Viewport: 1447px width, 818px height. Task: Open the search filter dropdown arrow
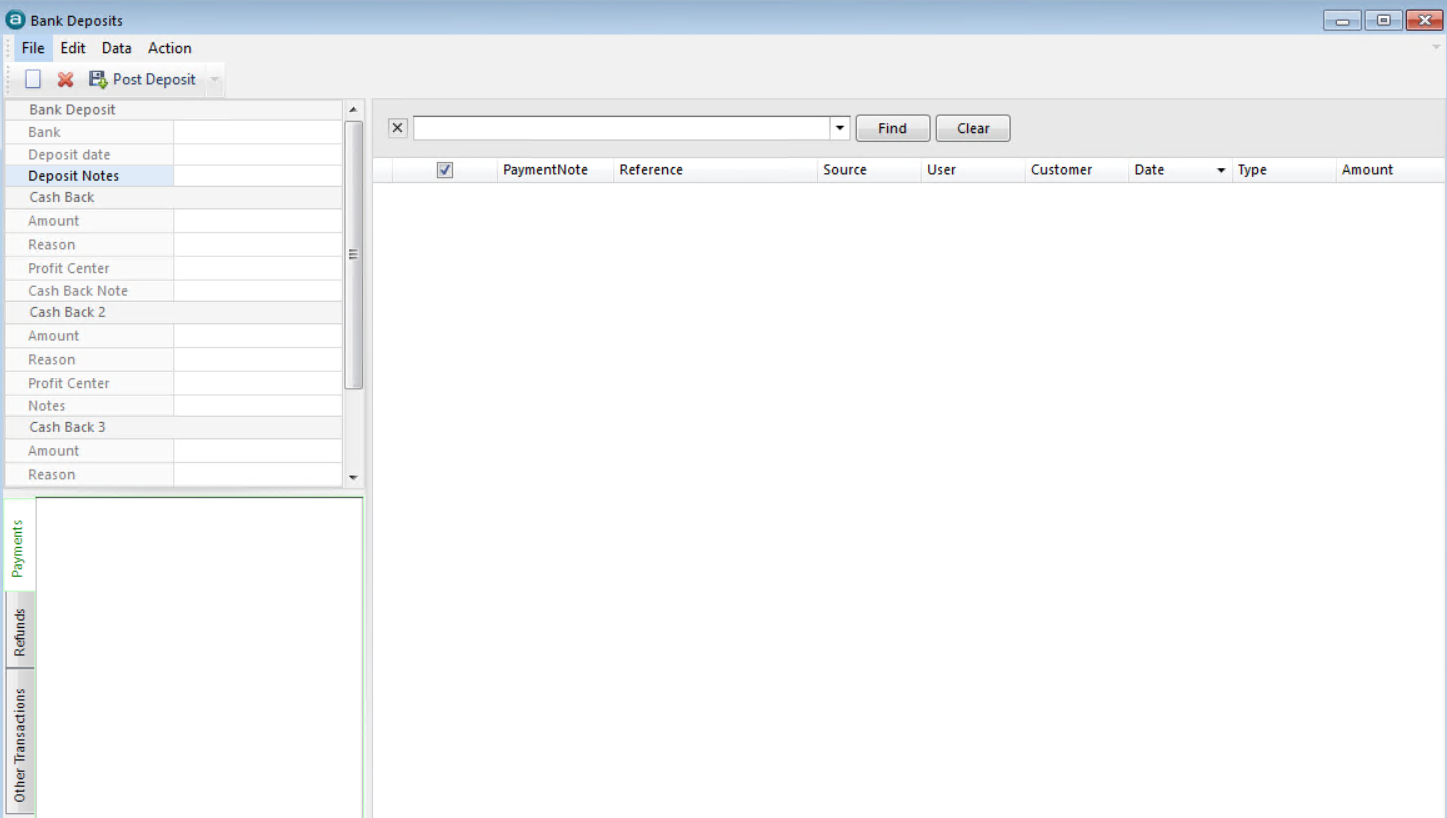[840, 128]
